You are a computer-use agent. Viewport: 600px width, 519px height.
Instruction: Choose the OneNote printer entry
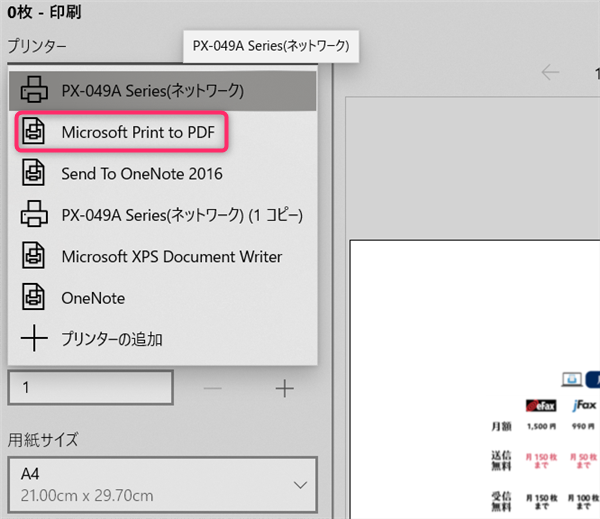[163, 298]
